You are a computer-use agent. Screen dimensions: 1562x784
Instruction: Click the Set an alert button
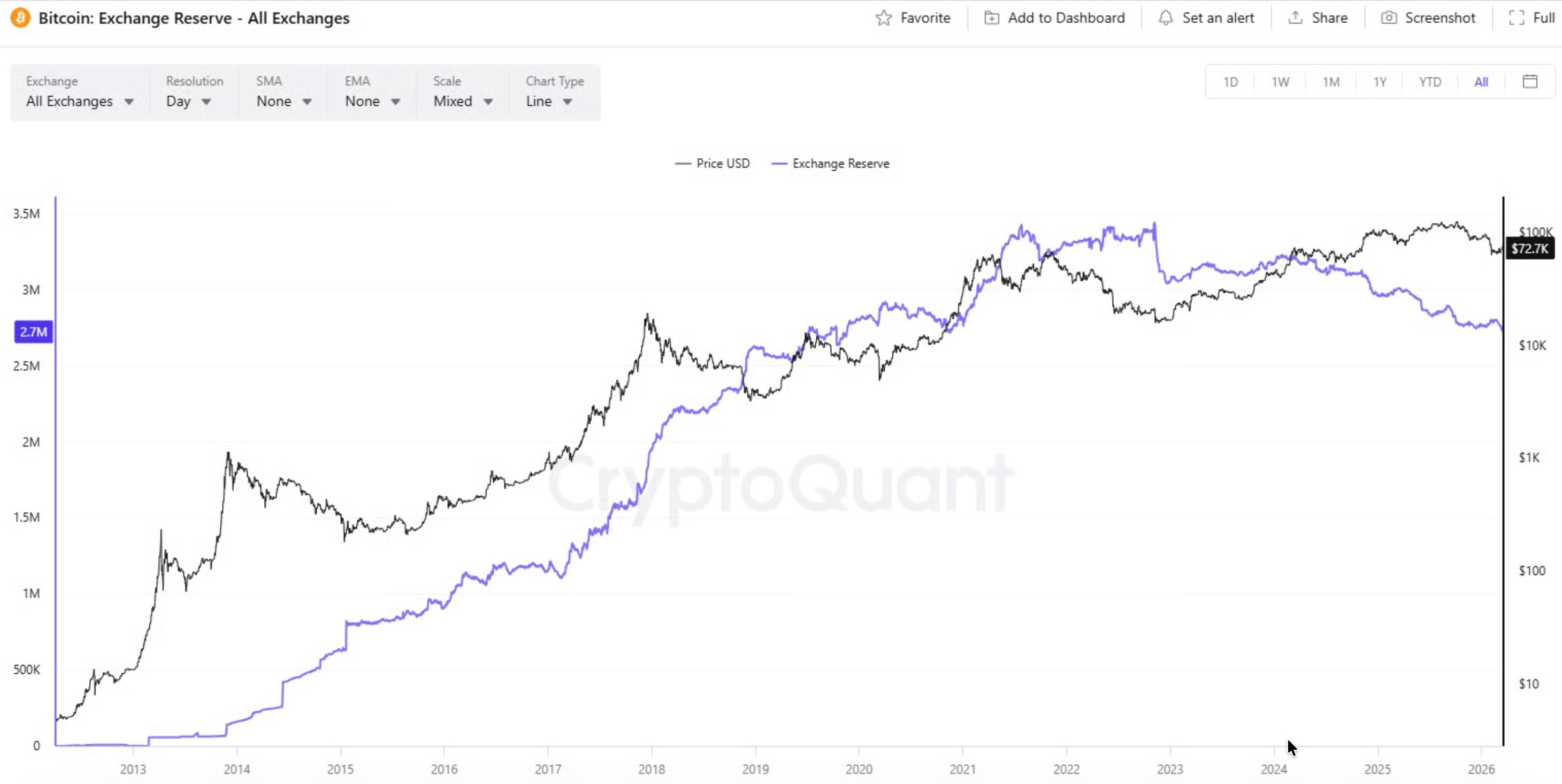point(1218,18)
